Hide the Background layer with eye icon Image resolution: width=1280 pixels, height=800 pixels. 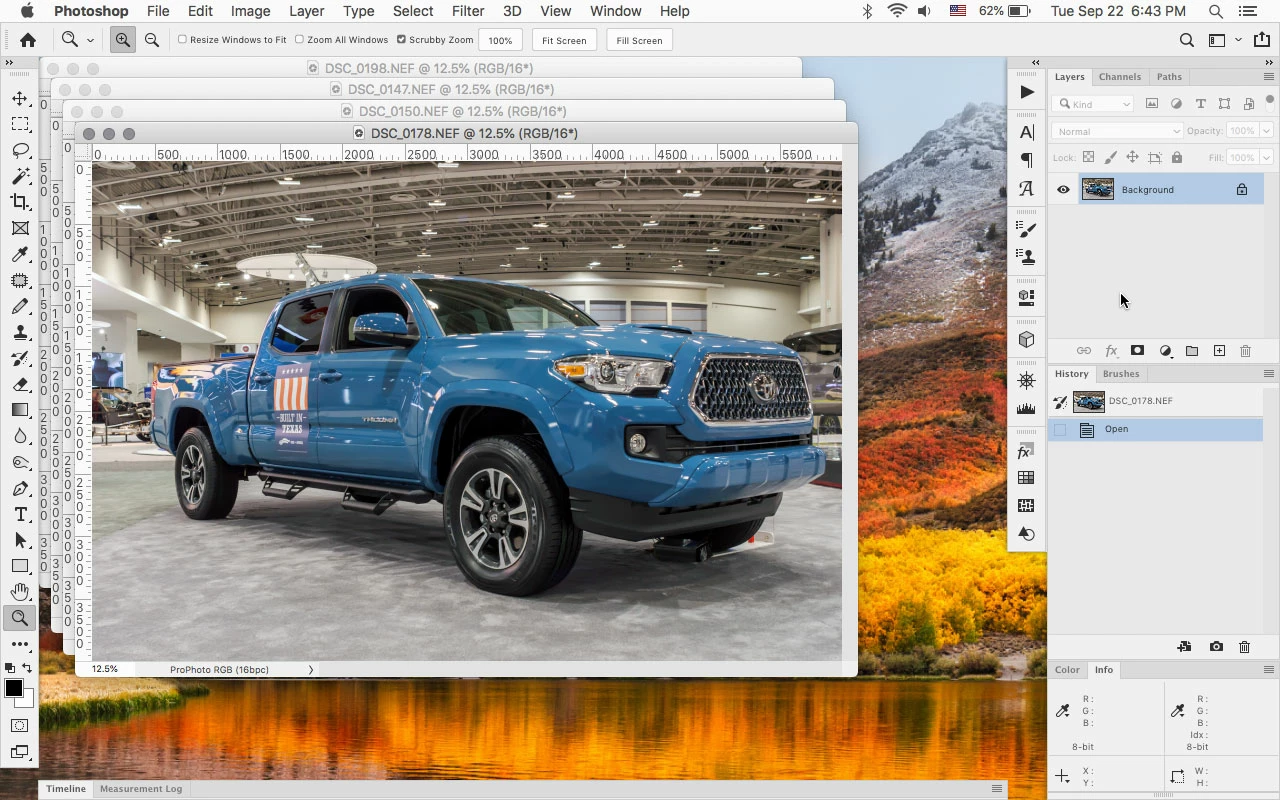pos(1063,189)
